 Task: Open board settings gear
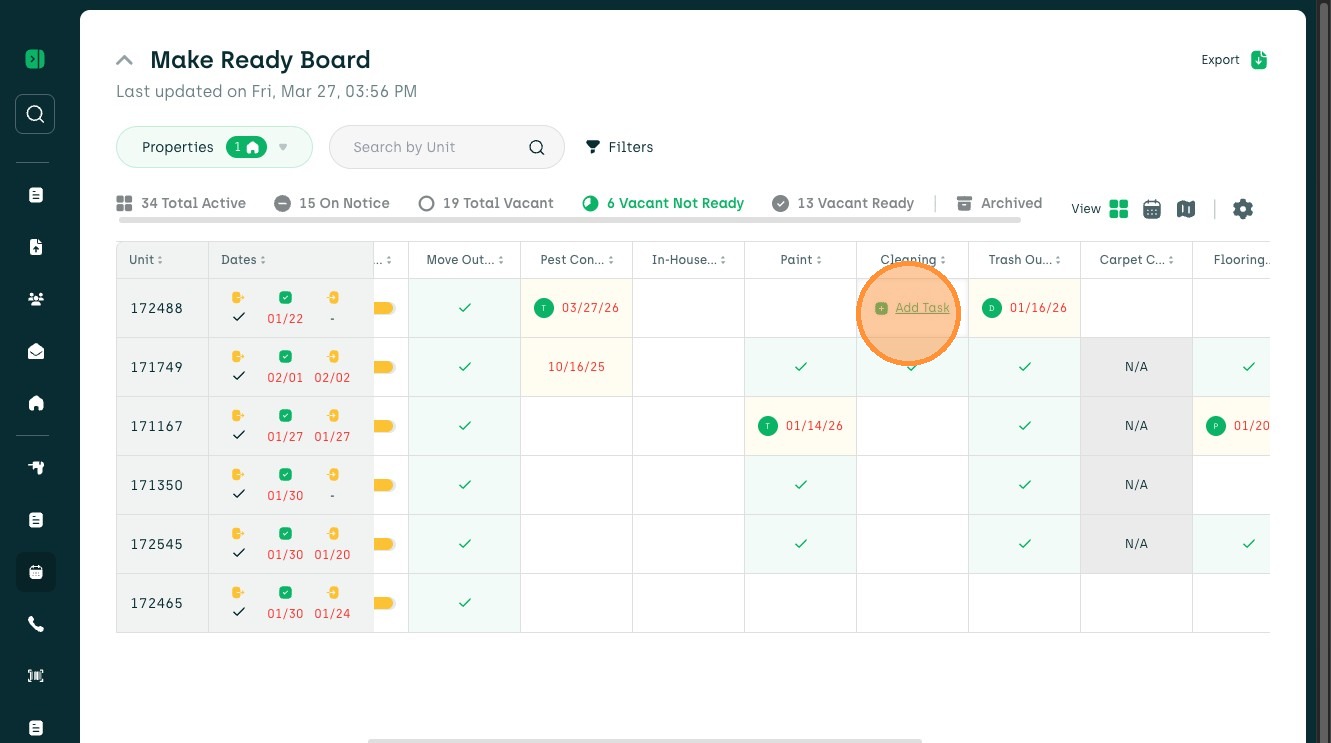pyautogui.click(x=1242, y=209)
